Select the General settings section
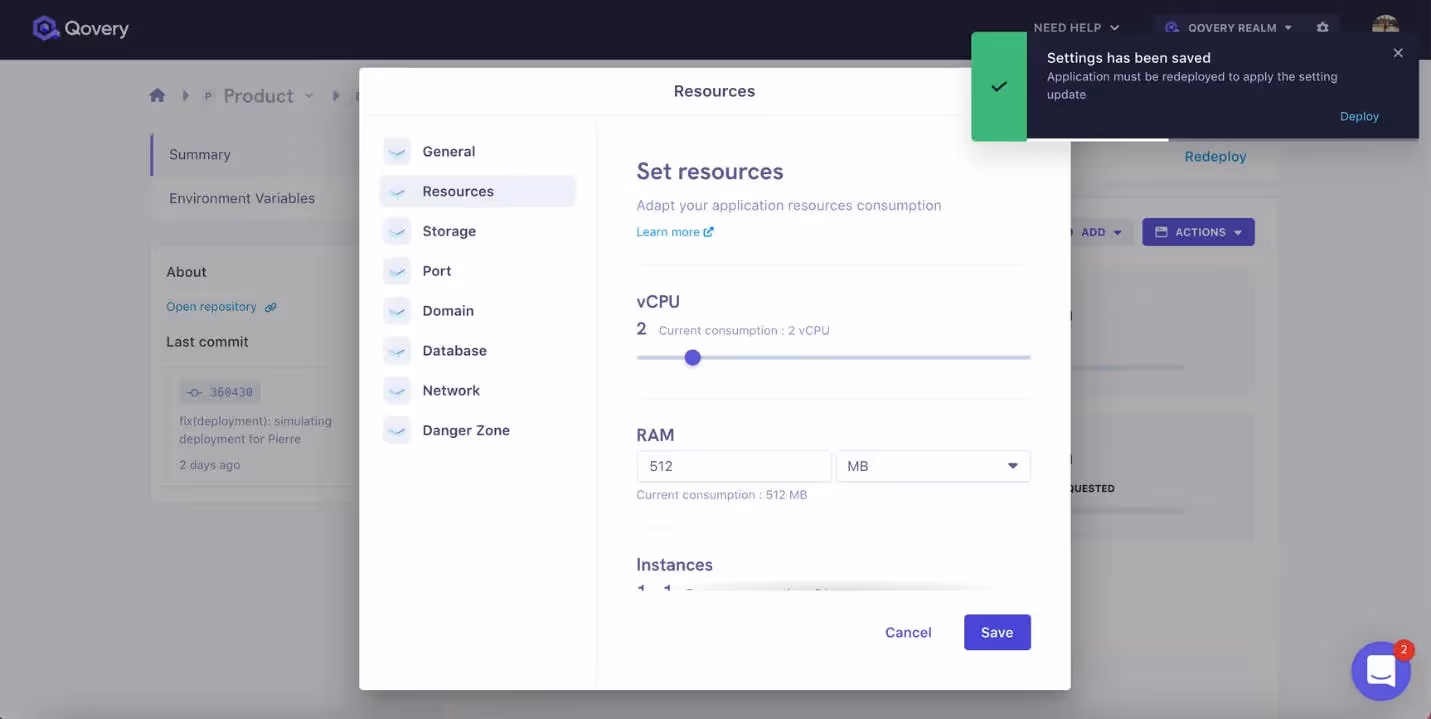Viewport: 1431px width, 719px height. coord(478,152)
